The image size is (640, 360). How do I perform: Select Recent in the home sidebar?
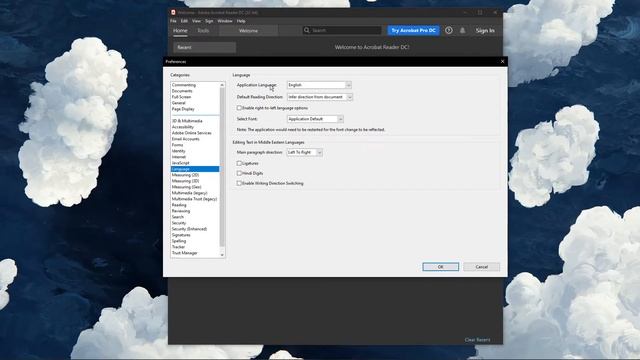click(204, 47)
